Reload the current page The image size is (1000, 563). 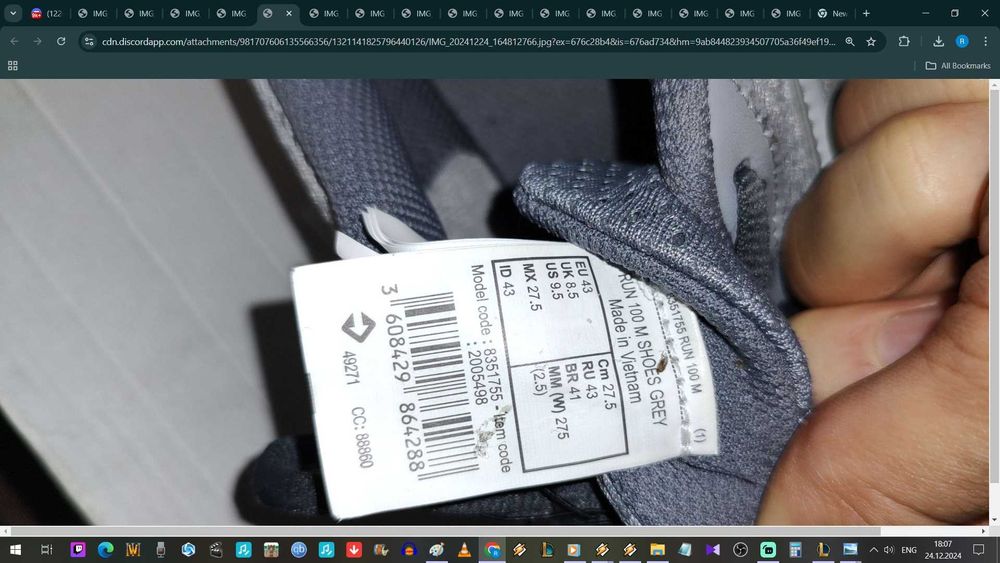point(61,41)
